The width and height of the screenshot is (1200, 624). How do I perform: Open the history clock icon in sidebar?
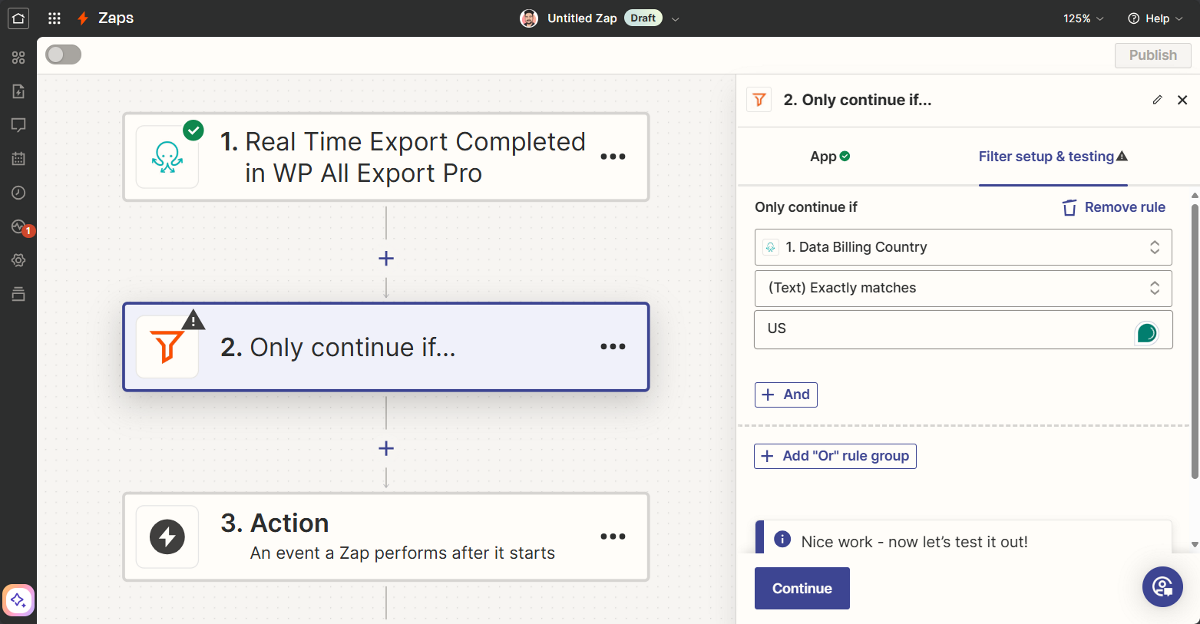coord(18,192)
